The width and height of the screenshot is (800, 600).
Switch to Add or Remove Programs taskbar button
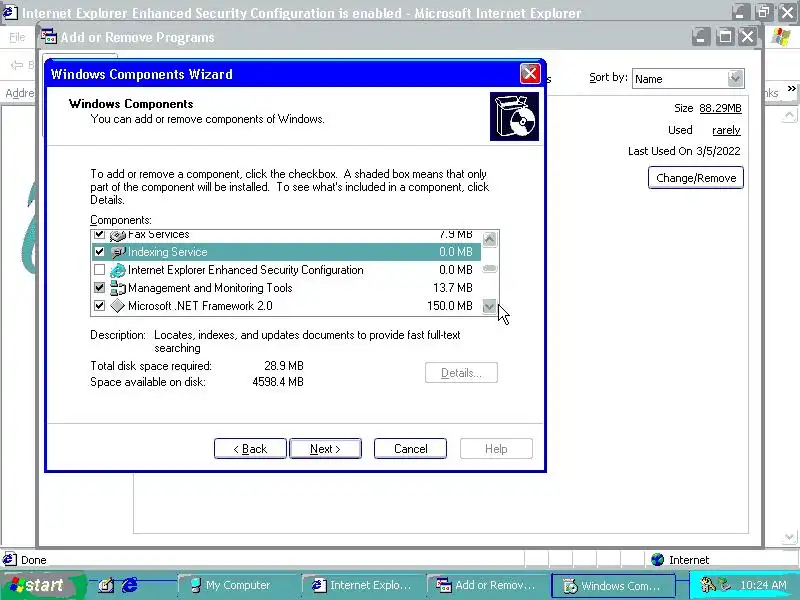488,585
